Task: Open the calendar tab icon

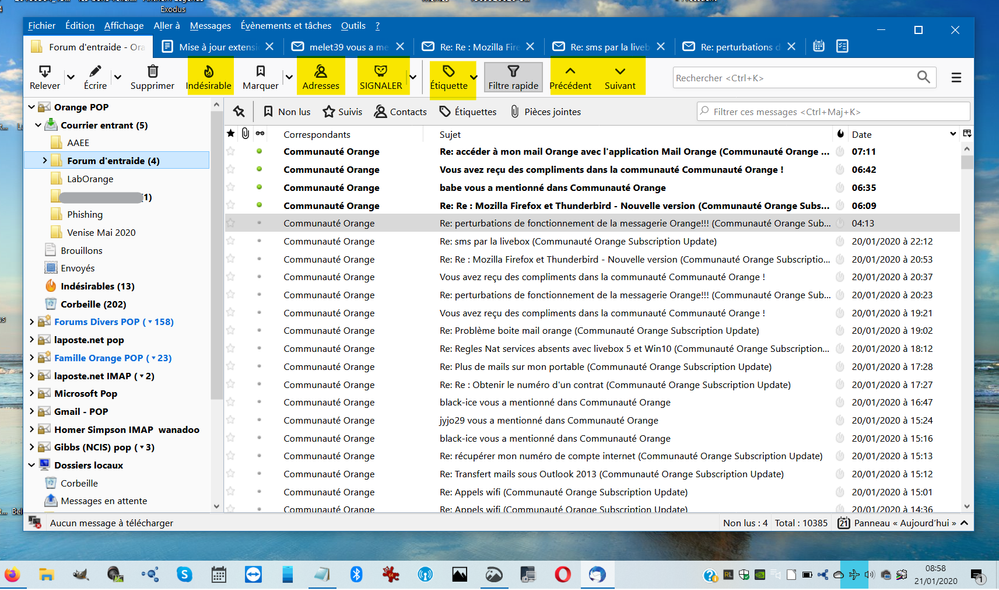Action: [819, 46]
